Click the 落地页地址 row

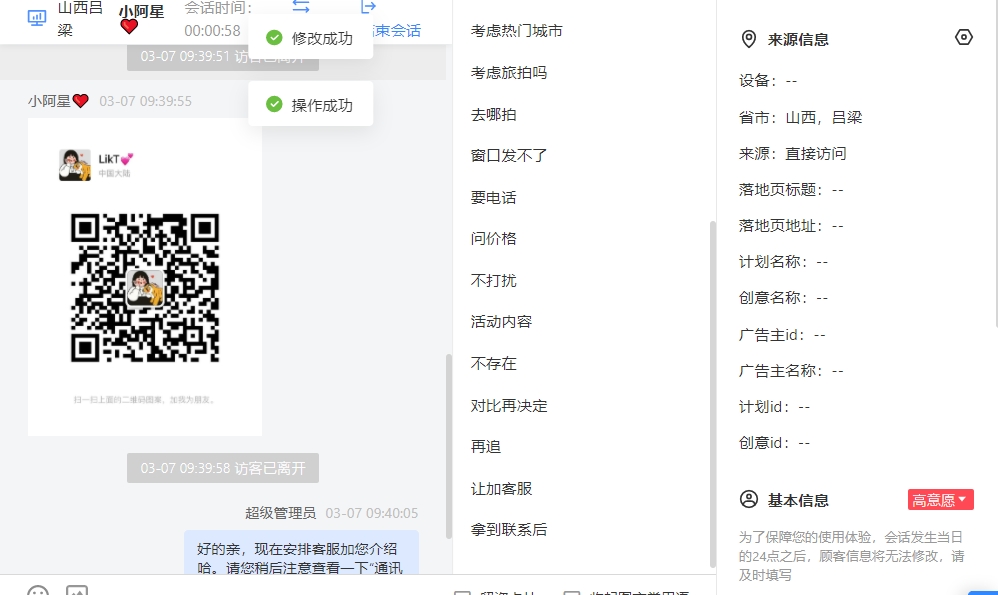coord(791,227)
